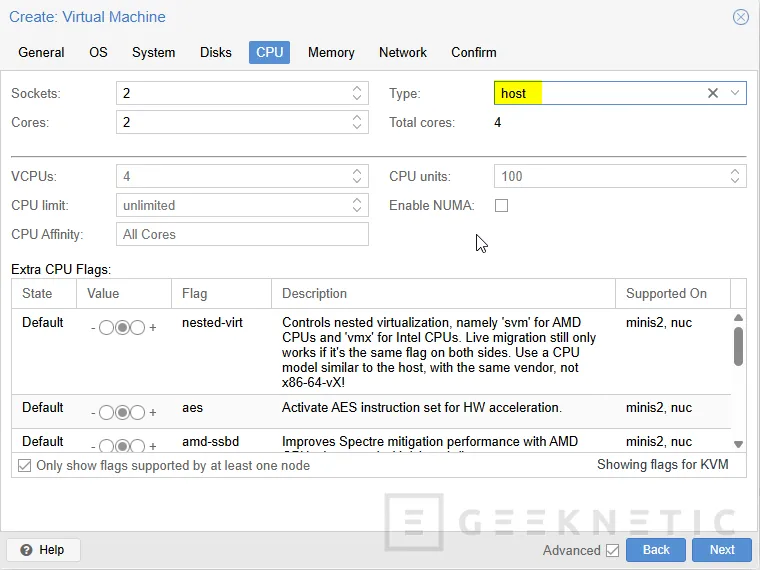Open the OS tab
Screen dimensions: 760x570
(98, 52)
